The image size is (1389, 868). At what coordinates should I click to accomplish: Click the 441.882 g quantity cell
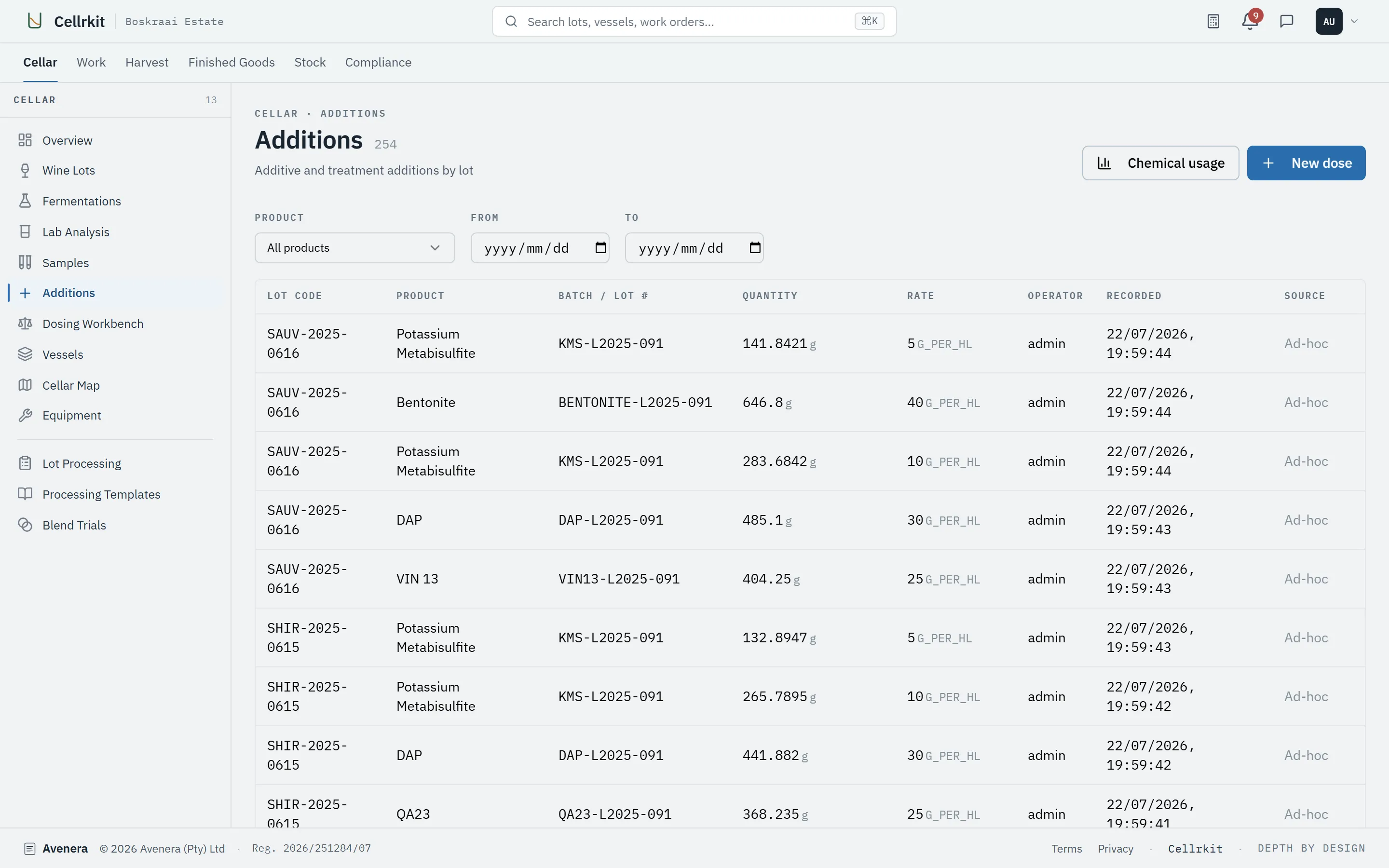click(x=775, y=756)
